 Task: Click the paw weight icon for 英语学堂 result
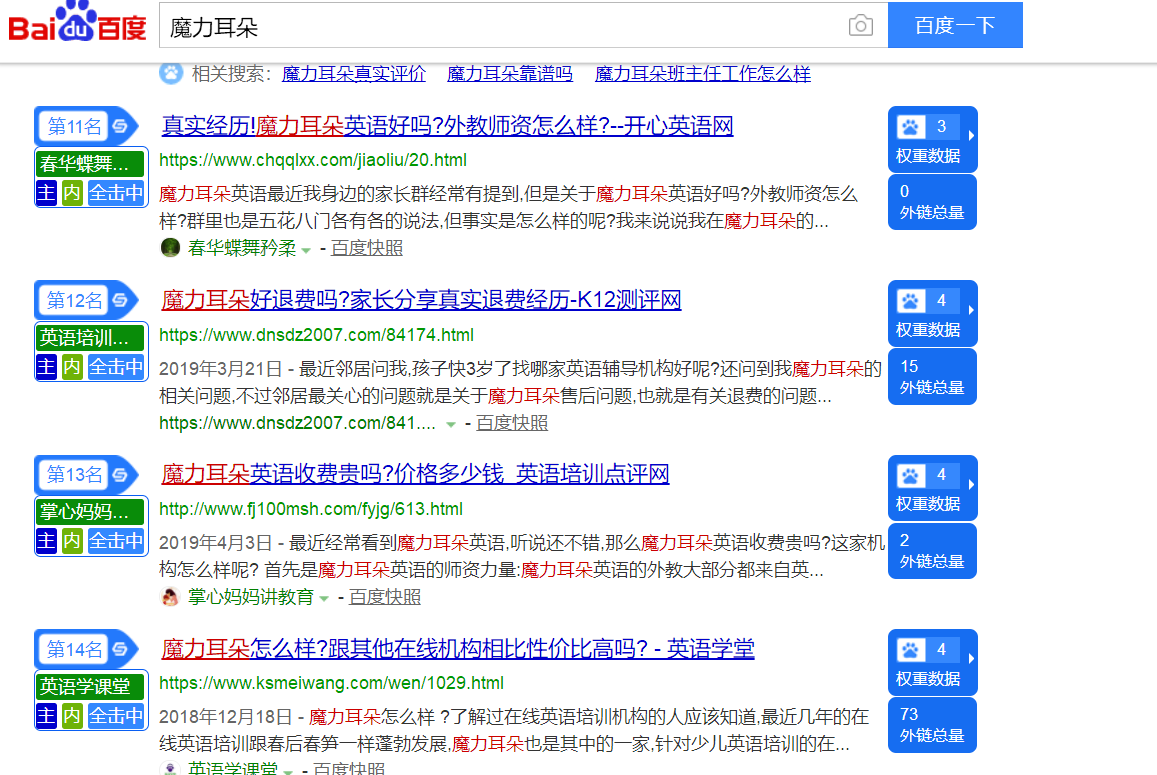click(x=911, y=650)
